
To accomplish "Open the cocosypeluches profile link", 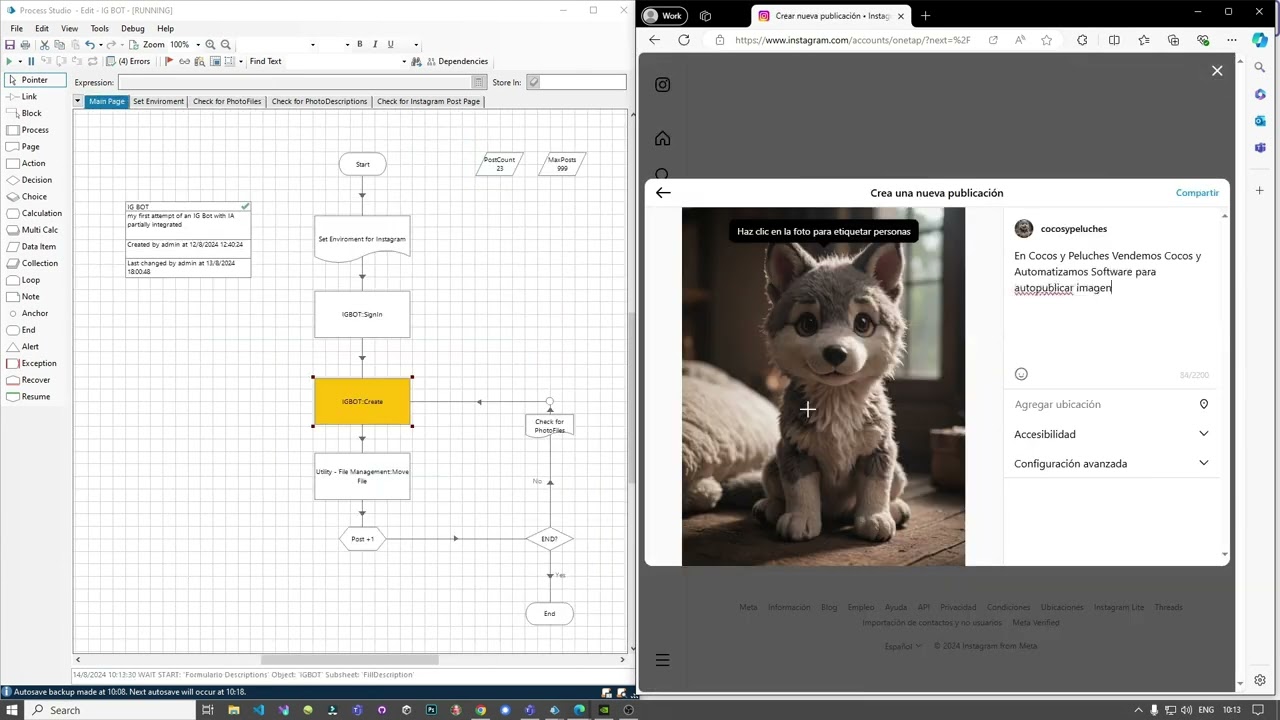I will click(x=1073, y=229).
